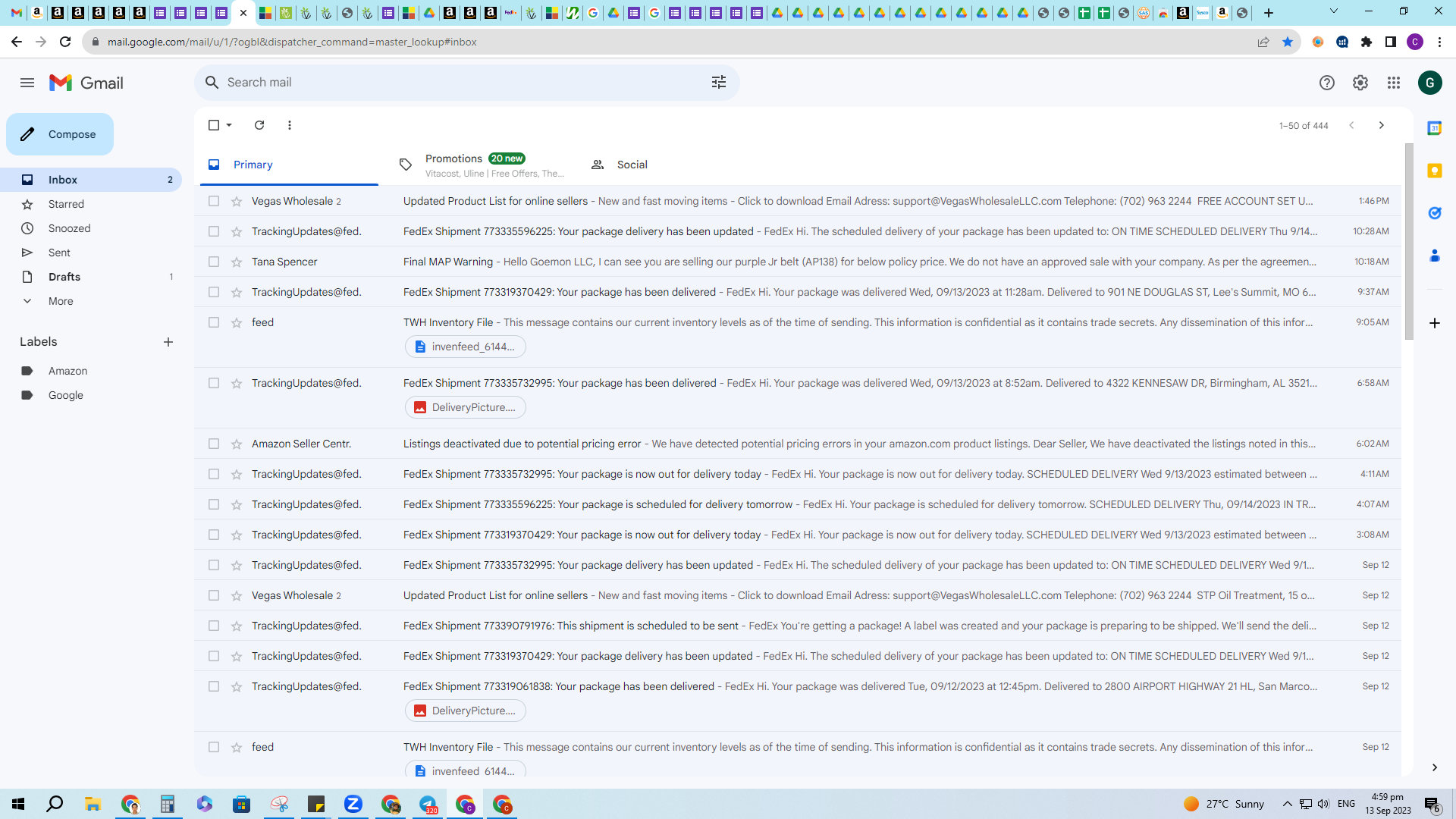Open the Starred folder
1456x819 pixels.
click(91, 204)
